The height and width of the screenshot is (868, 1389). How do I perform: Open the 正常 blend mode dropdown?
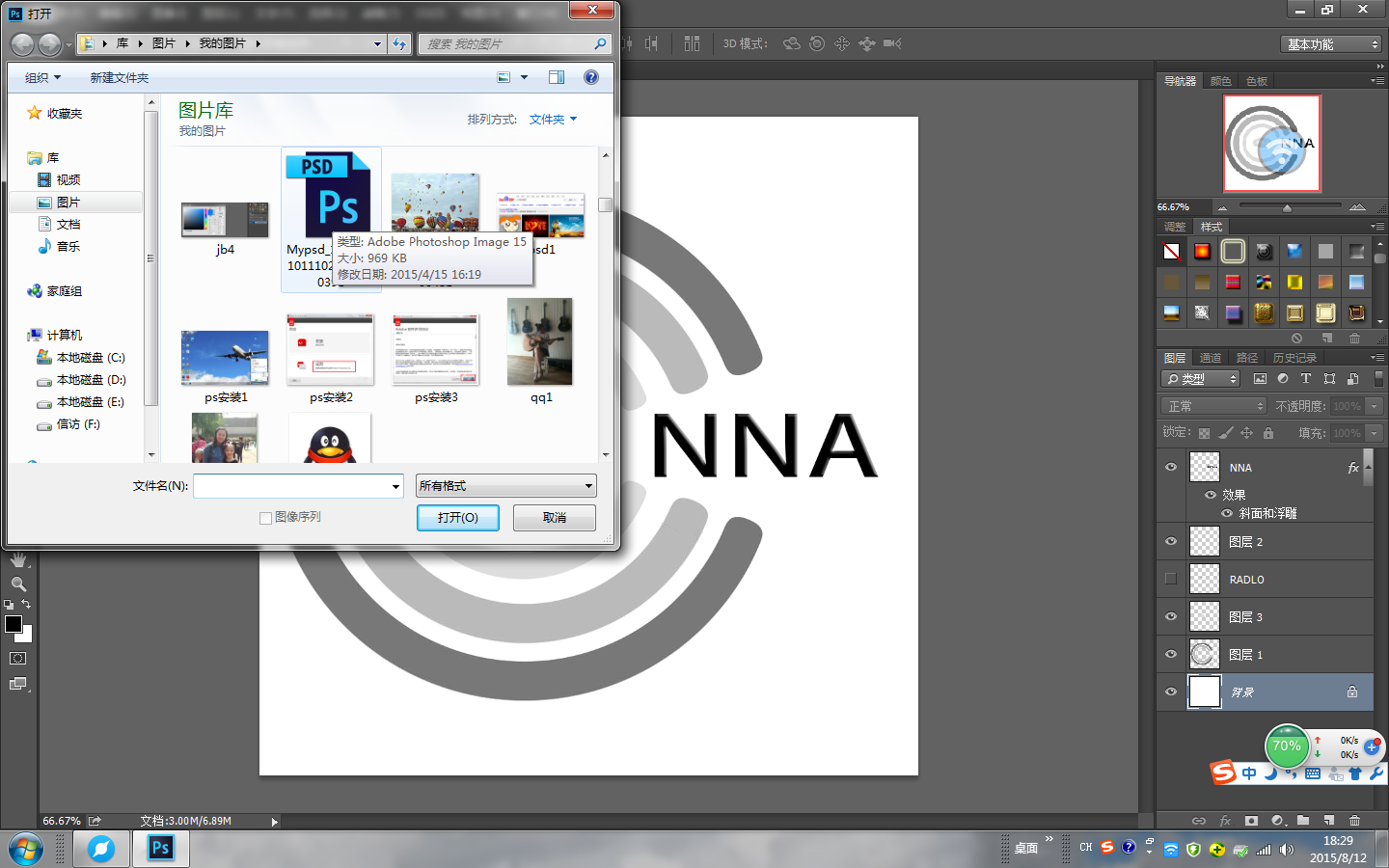[1213, 406]
